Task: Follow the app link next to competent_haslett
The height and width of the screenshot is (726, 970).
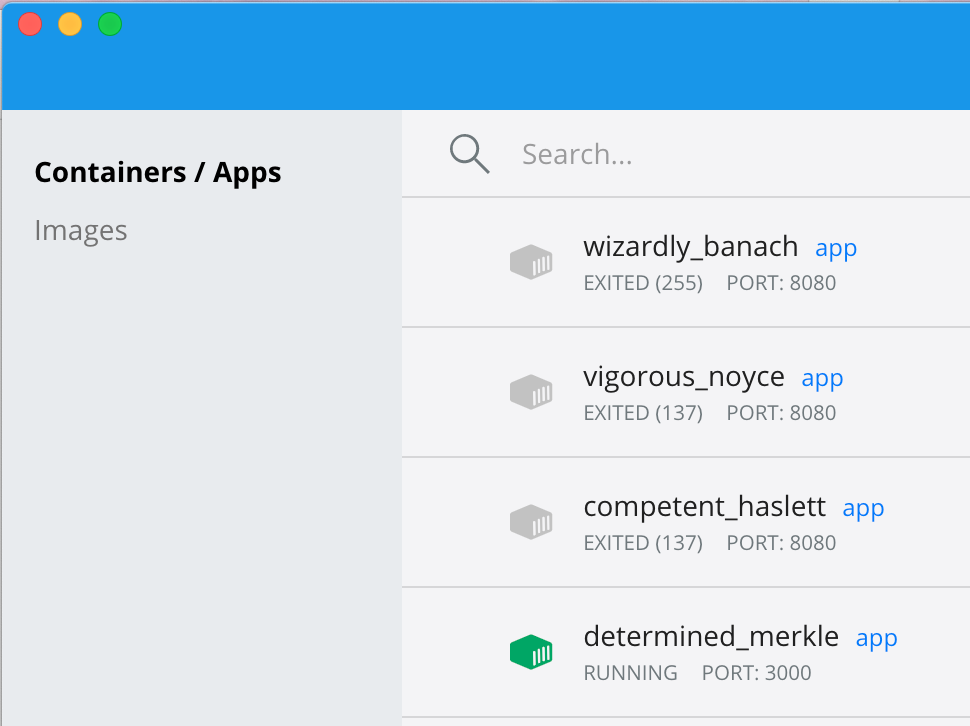Action: point(864,509)
